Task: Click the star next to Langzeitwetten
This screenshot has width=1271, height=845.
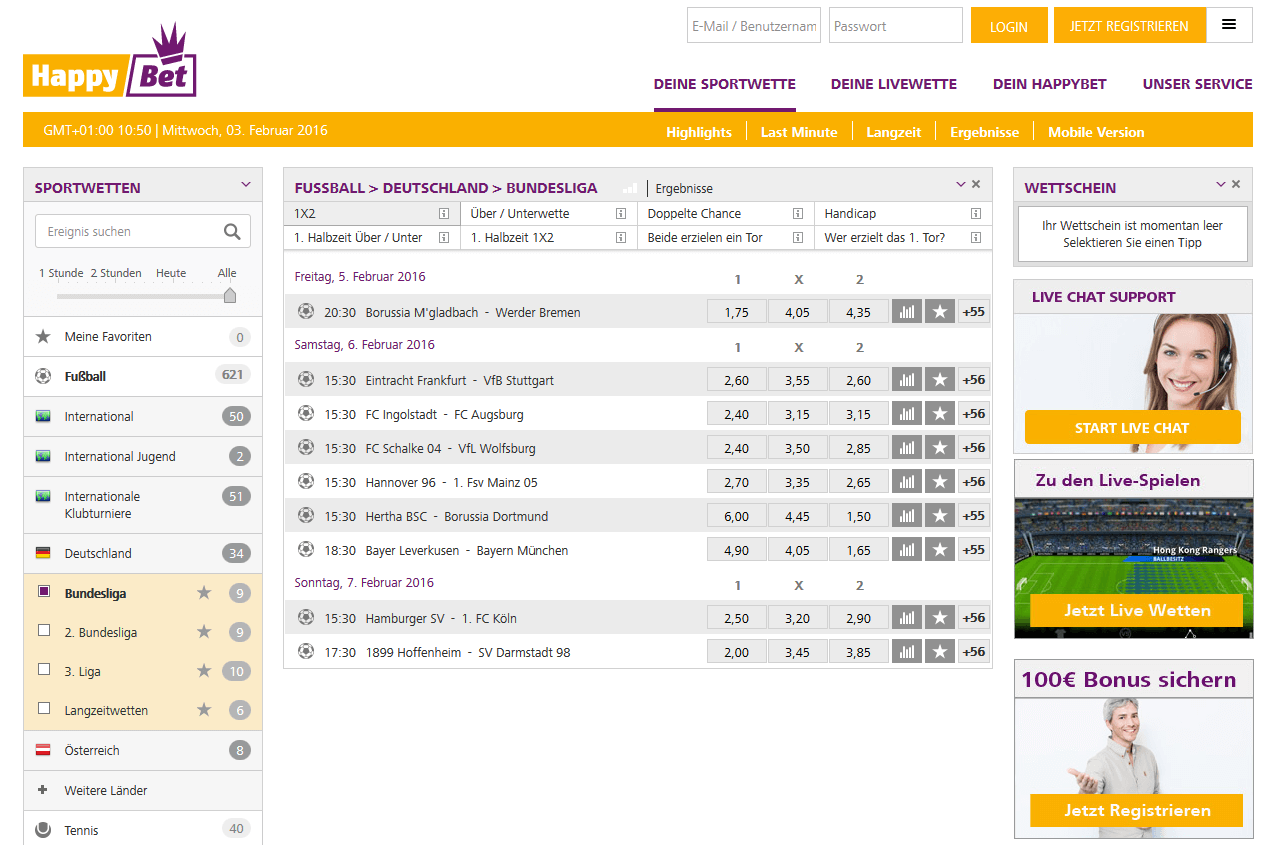Action: pos(204,710)
